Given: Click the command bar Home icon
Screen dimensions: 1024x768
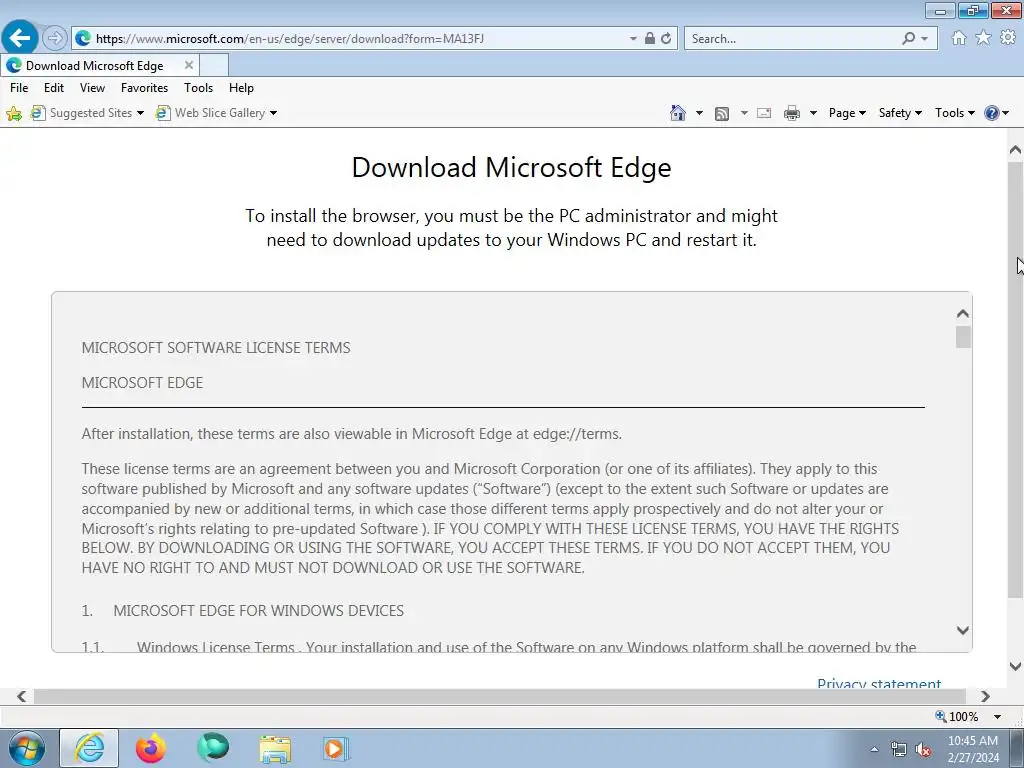Looking at the screenshot, I should (x=678, y=113).
